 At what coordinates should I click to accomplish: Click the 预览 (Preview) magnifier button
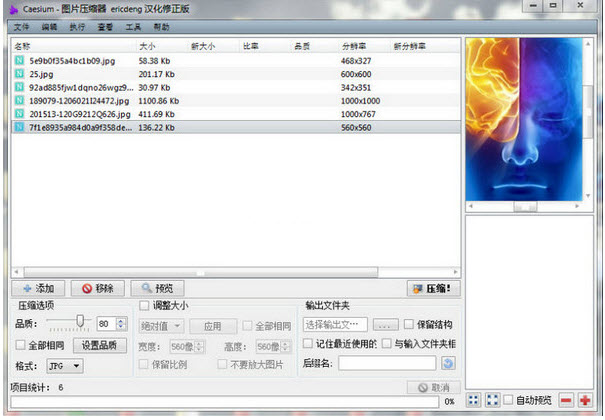point(158,288)
